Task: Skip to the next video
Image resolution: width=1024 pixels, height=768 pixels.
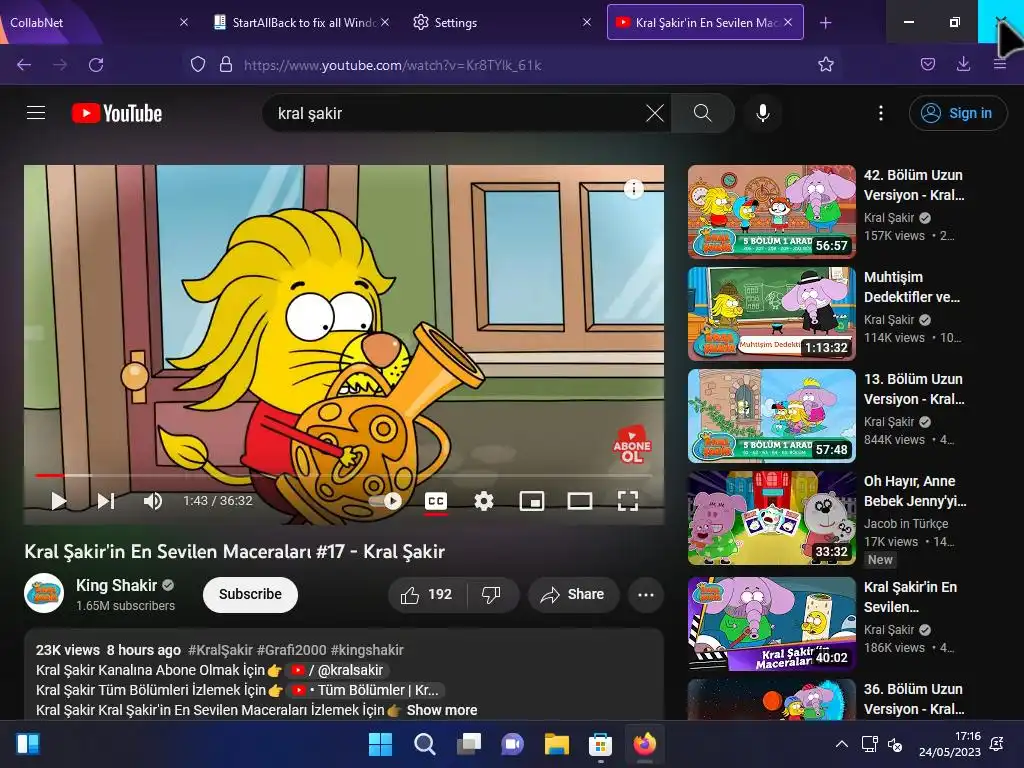Action: click(x=106, y=501)
